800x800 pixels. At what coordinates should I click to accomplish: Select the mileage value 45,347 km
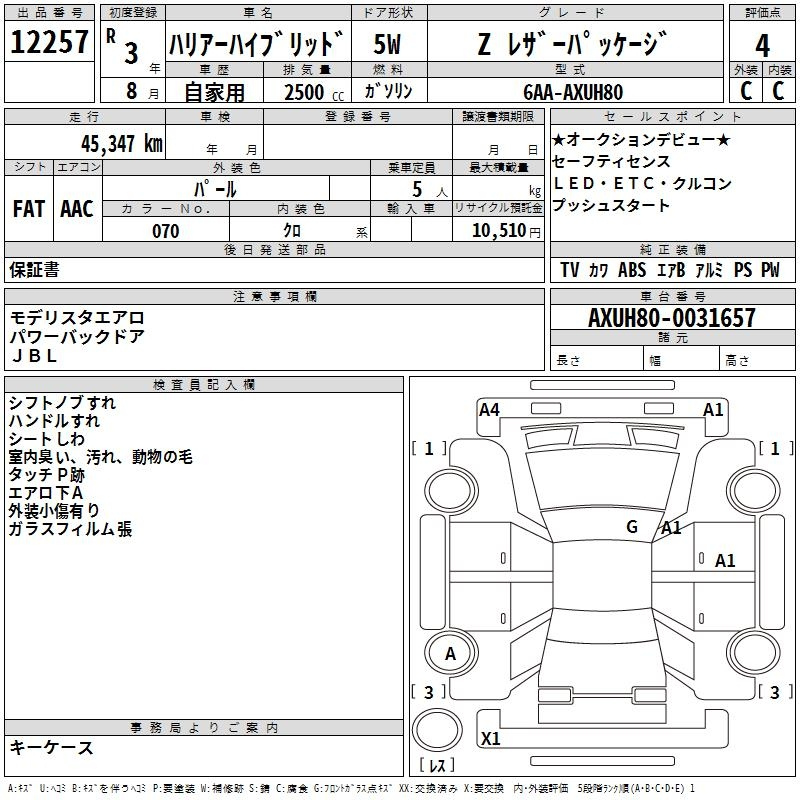[114, 143]
